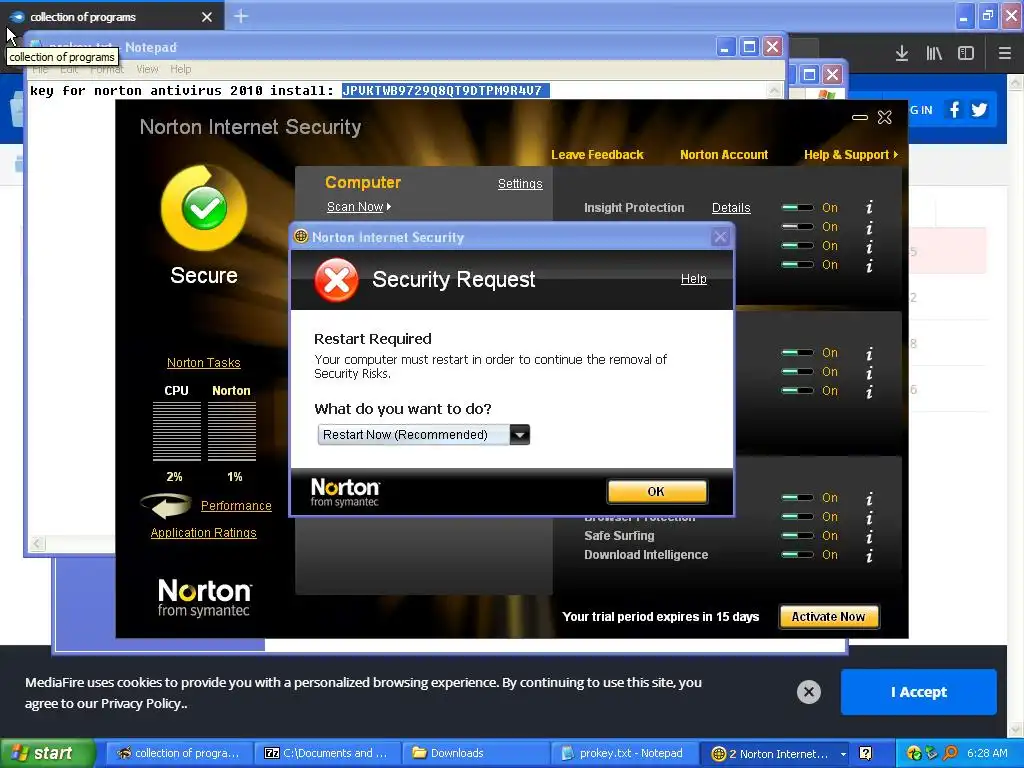Screen dimensions: 1024x768
Task: Expand the Help & Support menu
Action: tap(851, 155)
